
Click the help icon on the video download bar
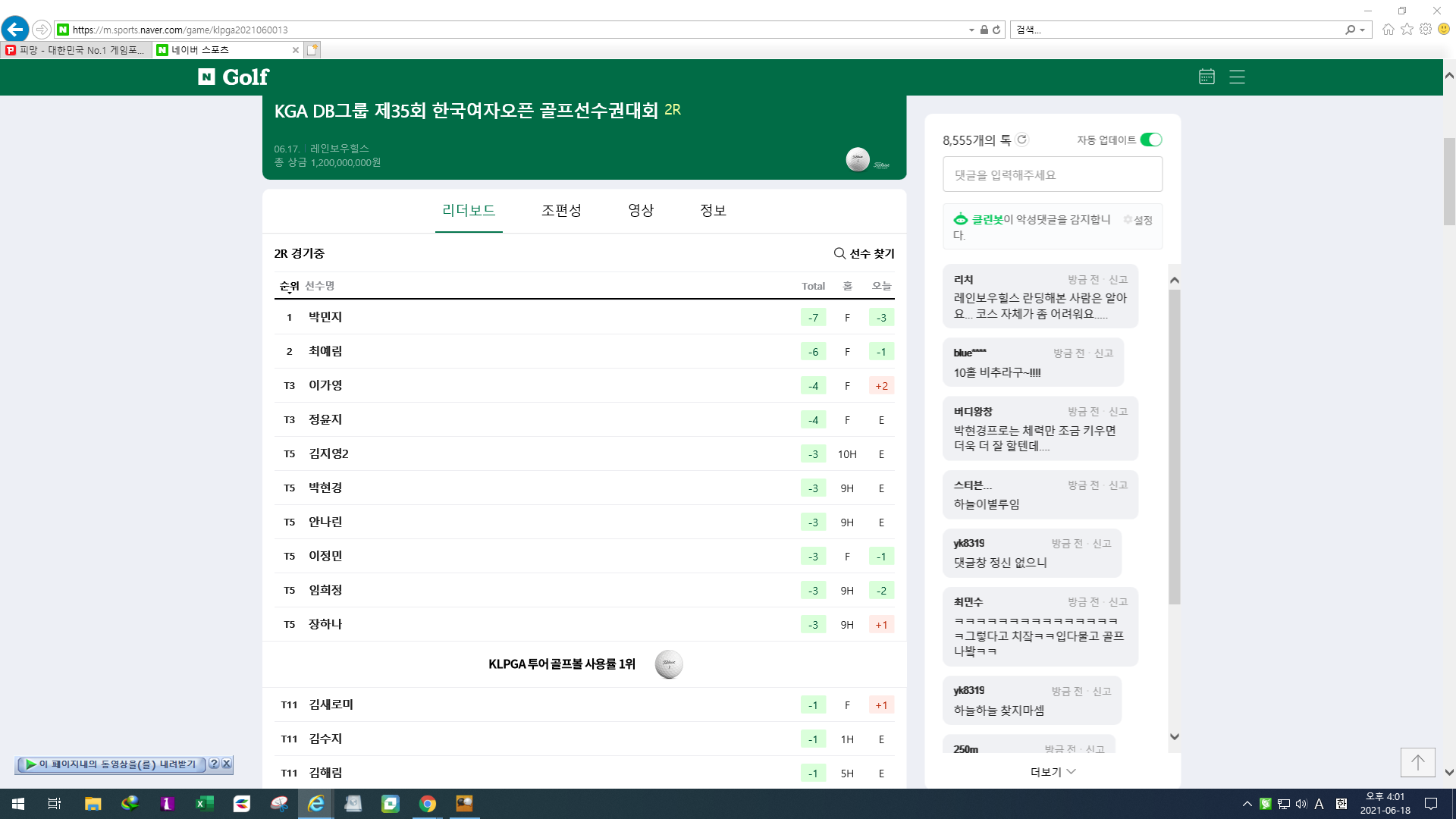point(214,764)
